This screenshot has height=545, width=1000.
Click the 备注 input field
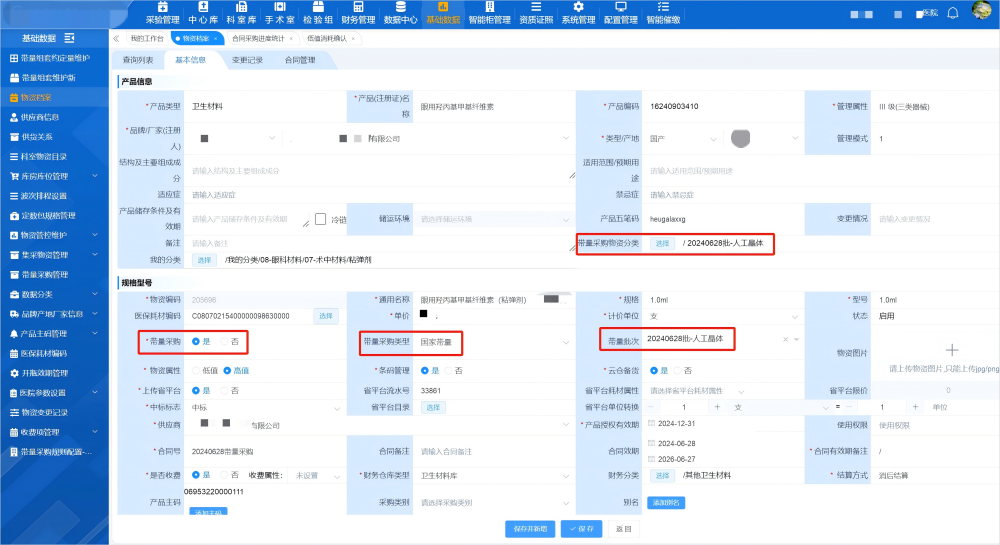point(380,243)
